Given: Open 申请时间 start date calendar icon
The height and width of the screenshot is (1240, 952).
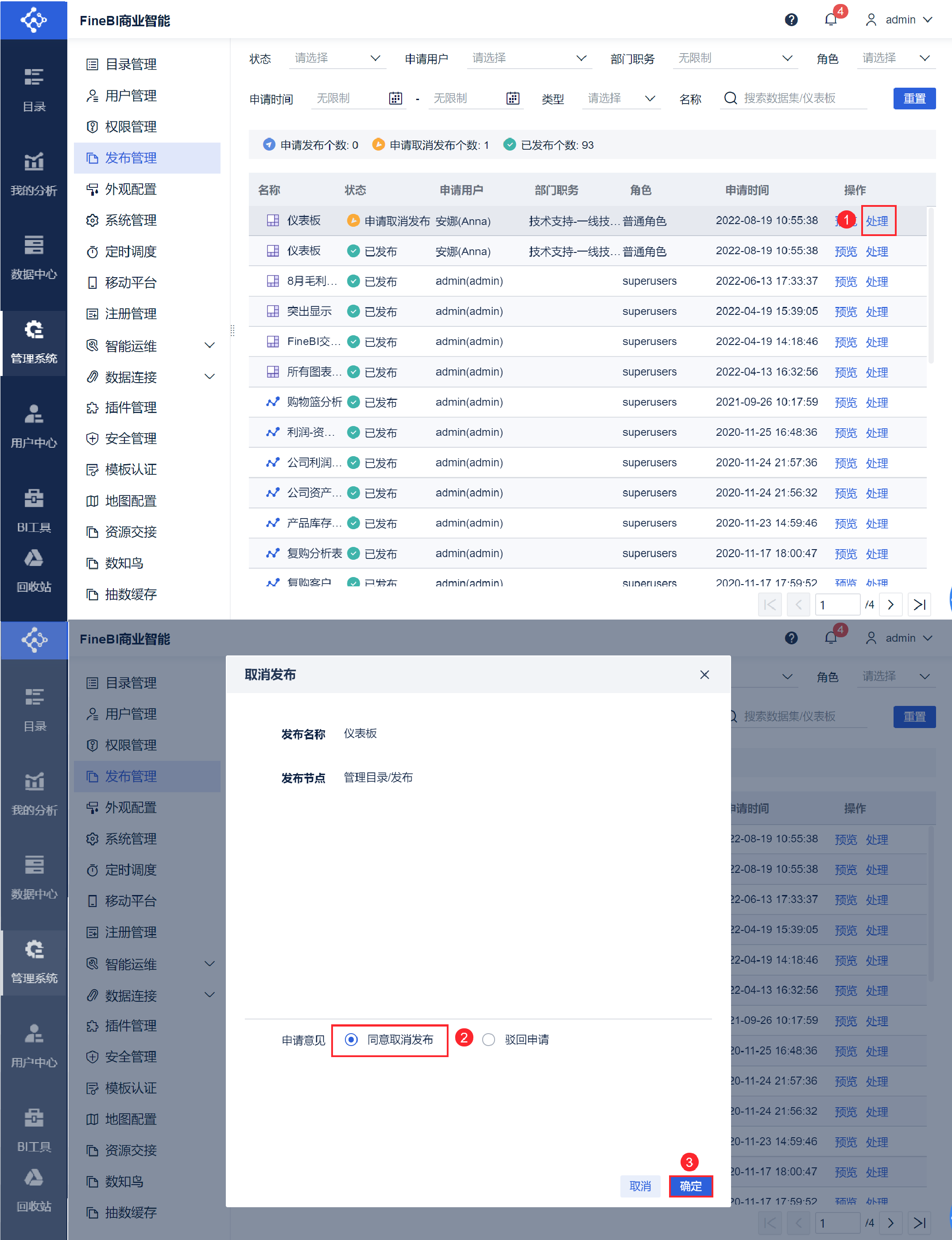Looking at the screenshot, I should pyautogui.click(x=395, y=99).
